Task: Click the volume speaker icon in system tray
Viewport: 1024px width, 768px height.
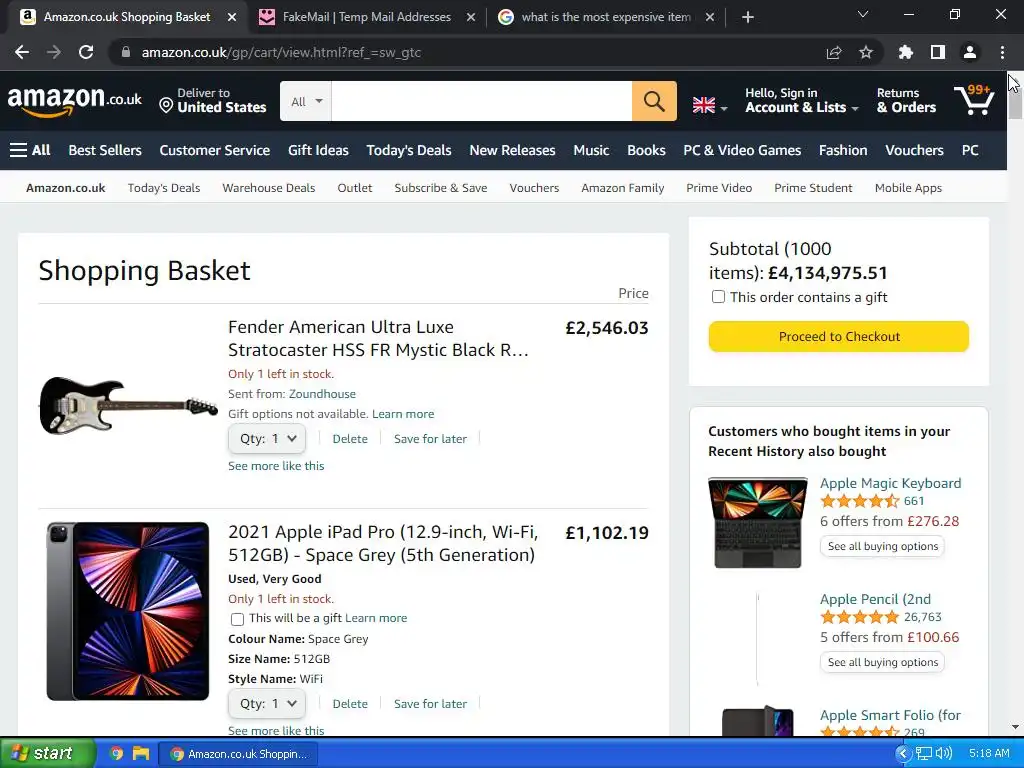Action: point(944,754)
